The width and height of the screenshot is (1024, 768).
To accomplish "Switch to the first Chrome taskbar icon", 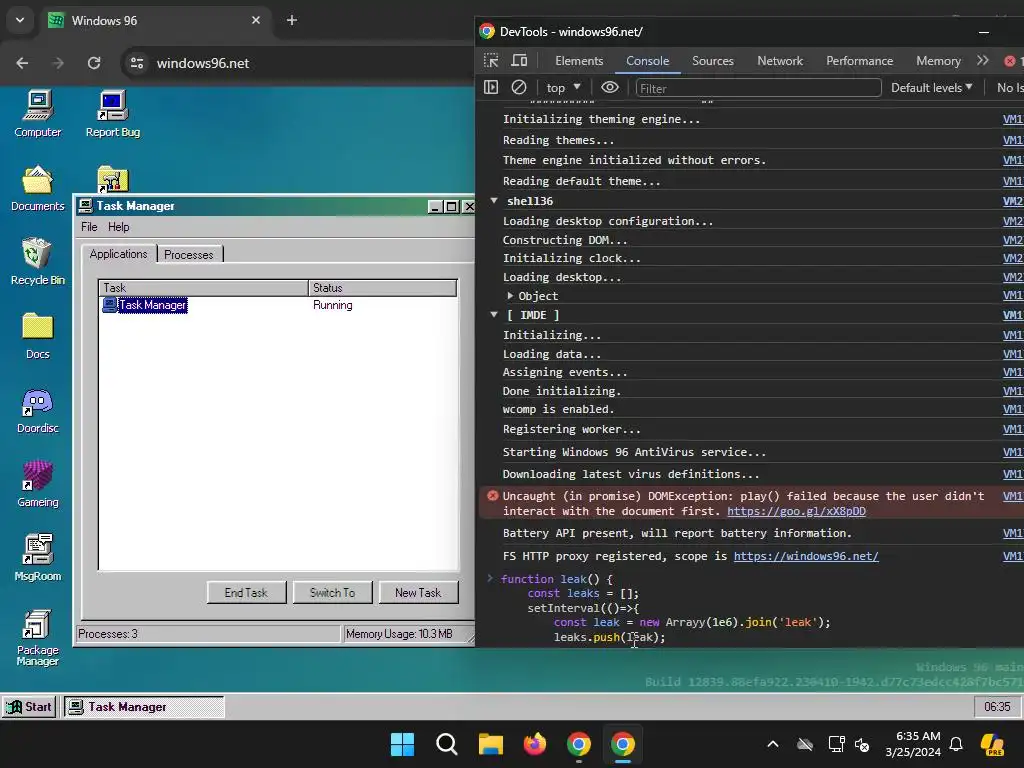I will pyautogui.click(x=579, y=744).
